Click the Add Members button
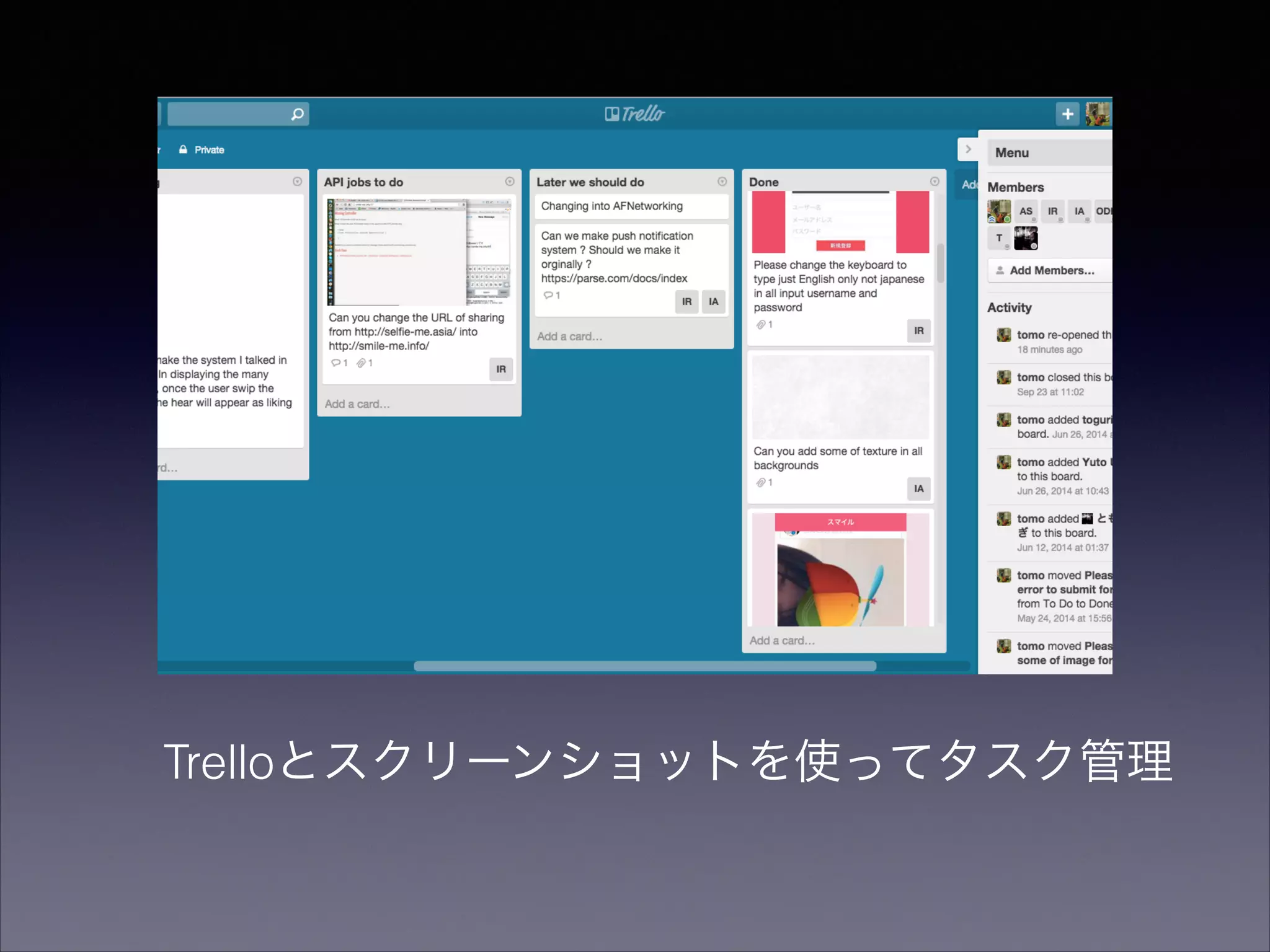This screenshot has height=952, width=1270. point(1049,271)
